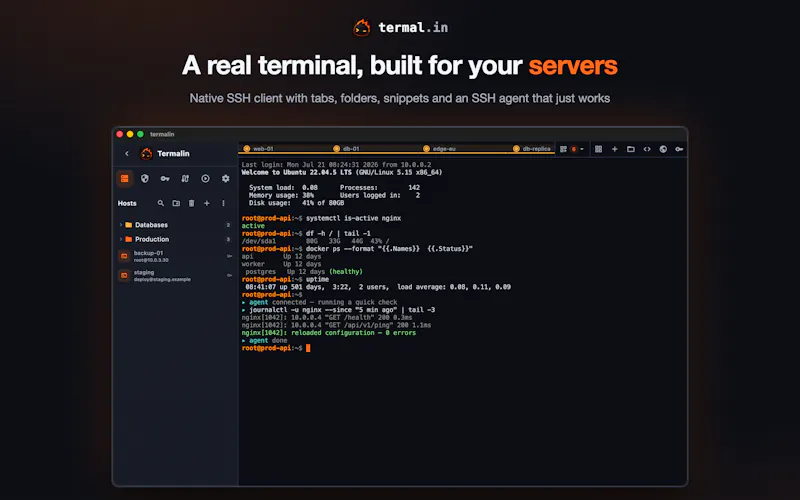This screenshot has height=500, width=800.
Task: Select the Databases folder
Action: (x=175, y=225)
